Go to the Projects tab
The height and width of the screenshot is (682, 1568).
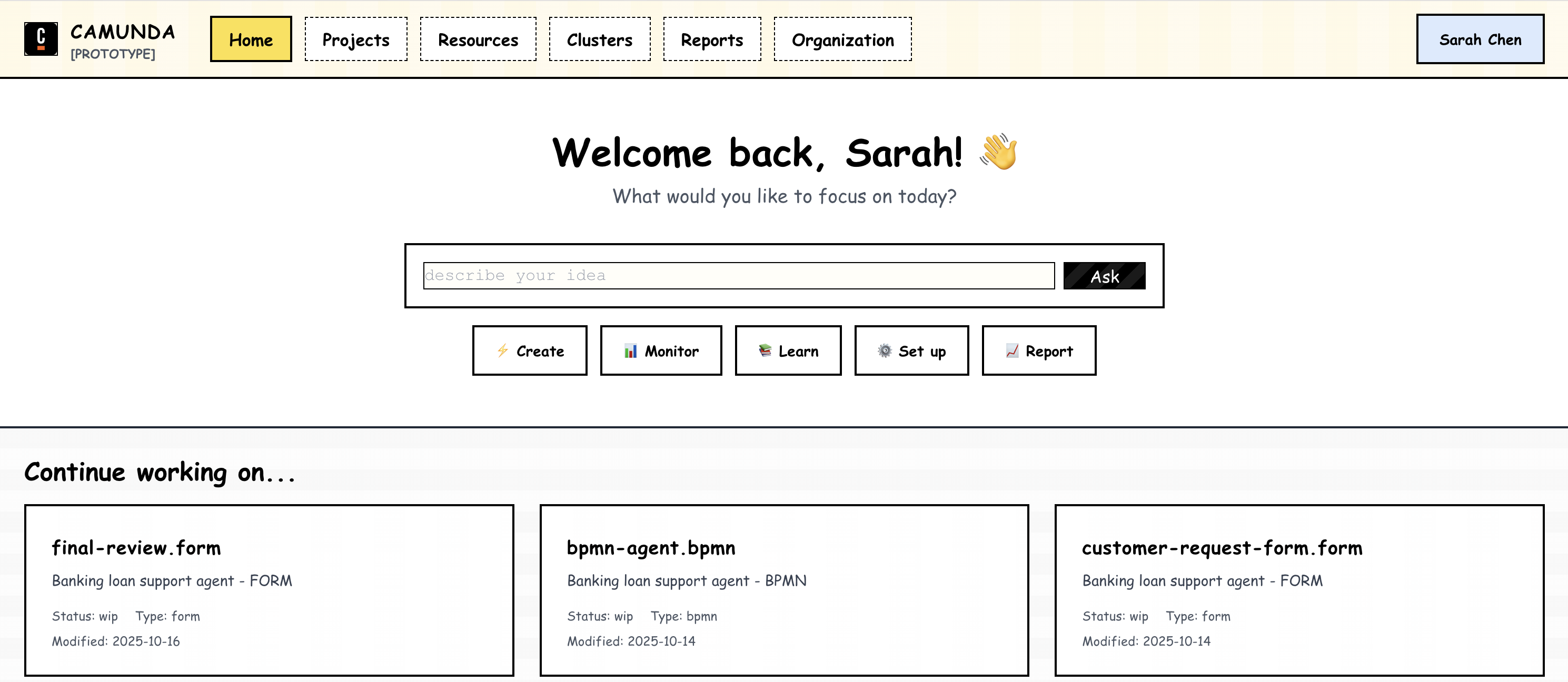click(355, 39)
